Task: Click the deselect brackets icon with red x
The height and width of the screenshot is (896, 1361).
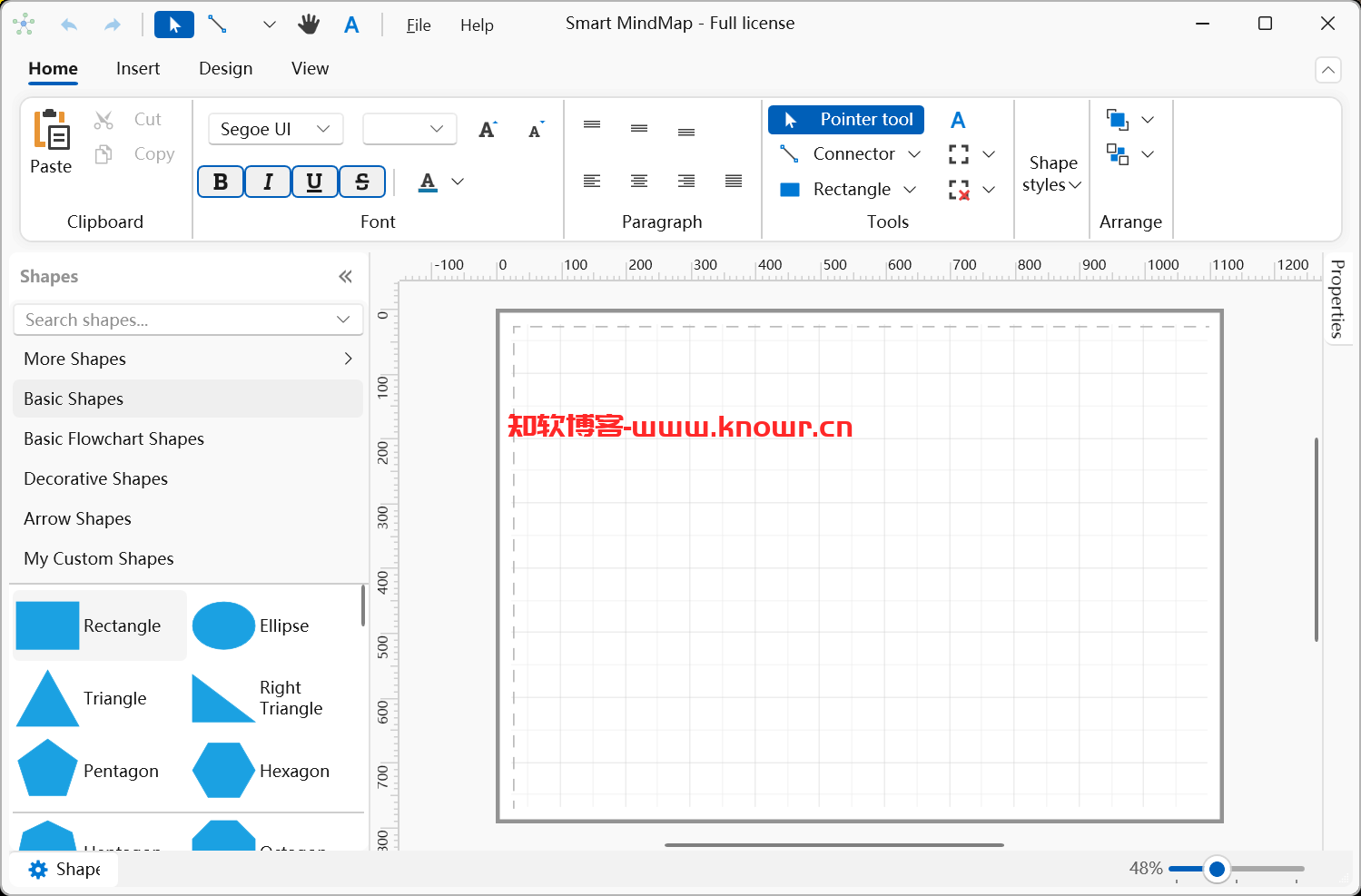Action: point(959,190)
